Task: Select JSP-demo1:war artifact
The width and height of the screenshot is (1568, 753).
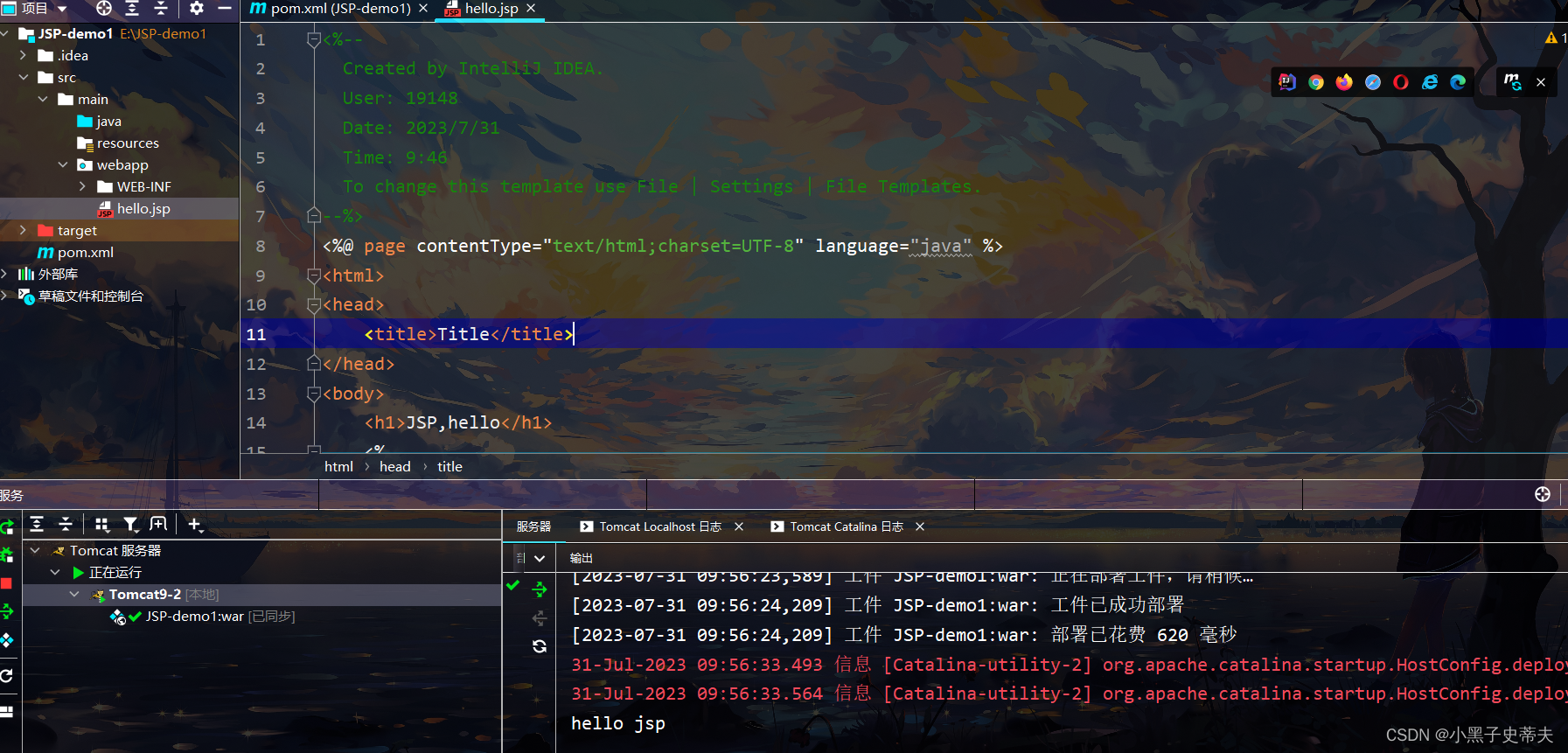Action: pyautogui.click(x=202, y=617)
